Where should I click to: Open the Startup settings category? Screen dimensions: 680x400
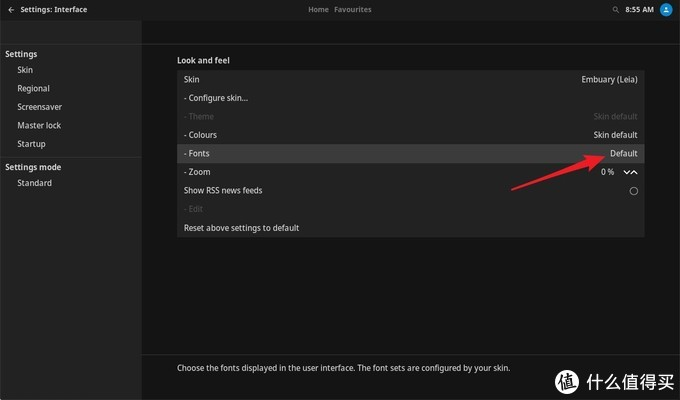[x=31, y=144]
